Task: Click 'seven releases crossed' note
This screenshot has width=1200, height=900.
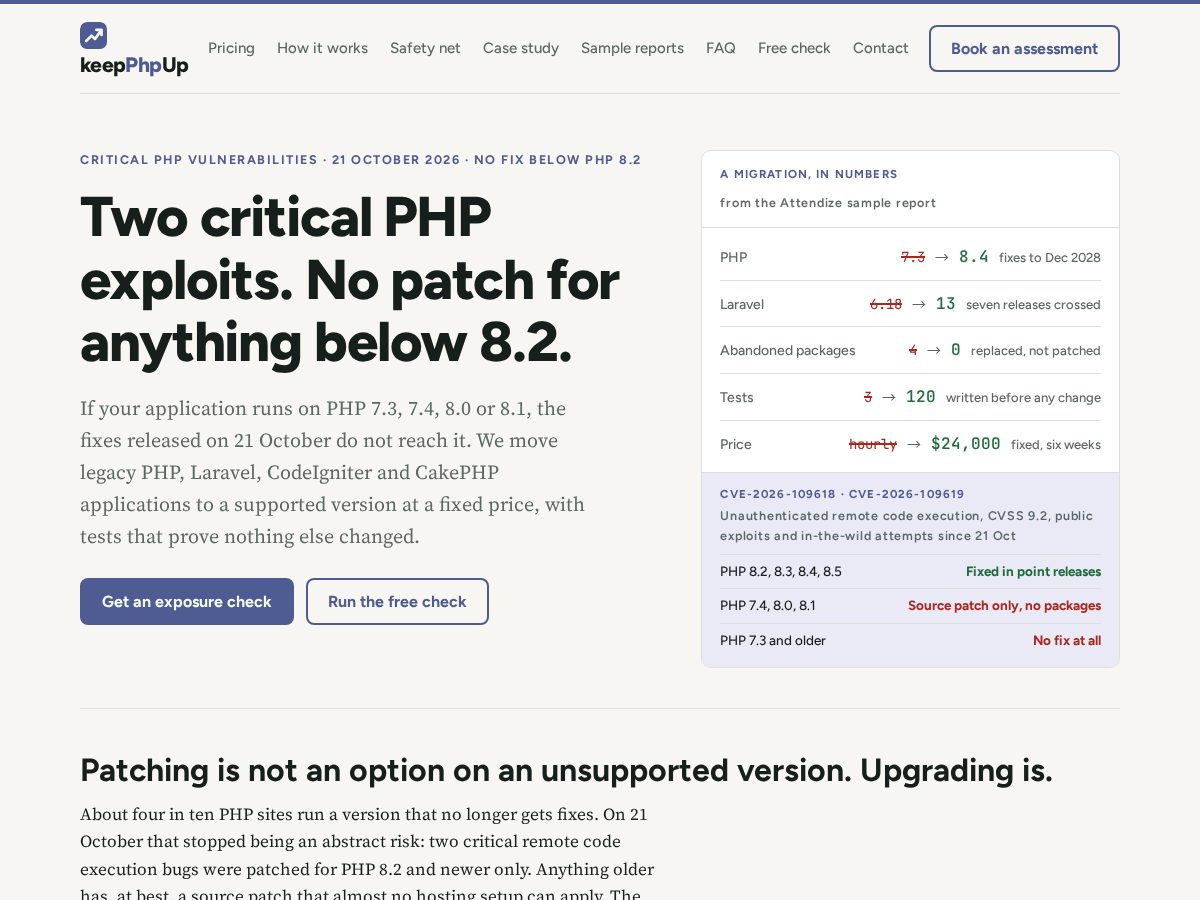Action: click(1033, 304)
